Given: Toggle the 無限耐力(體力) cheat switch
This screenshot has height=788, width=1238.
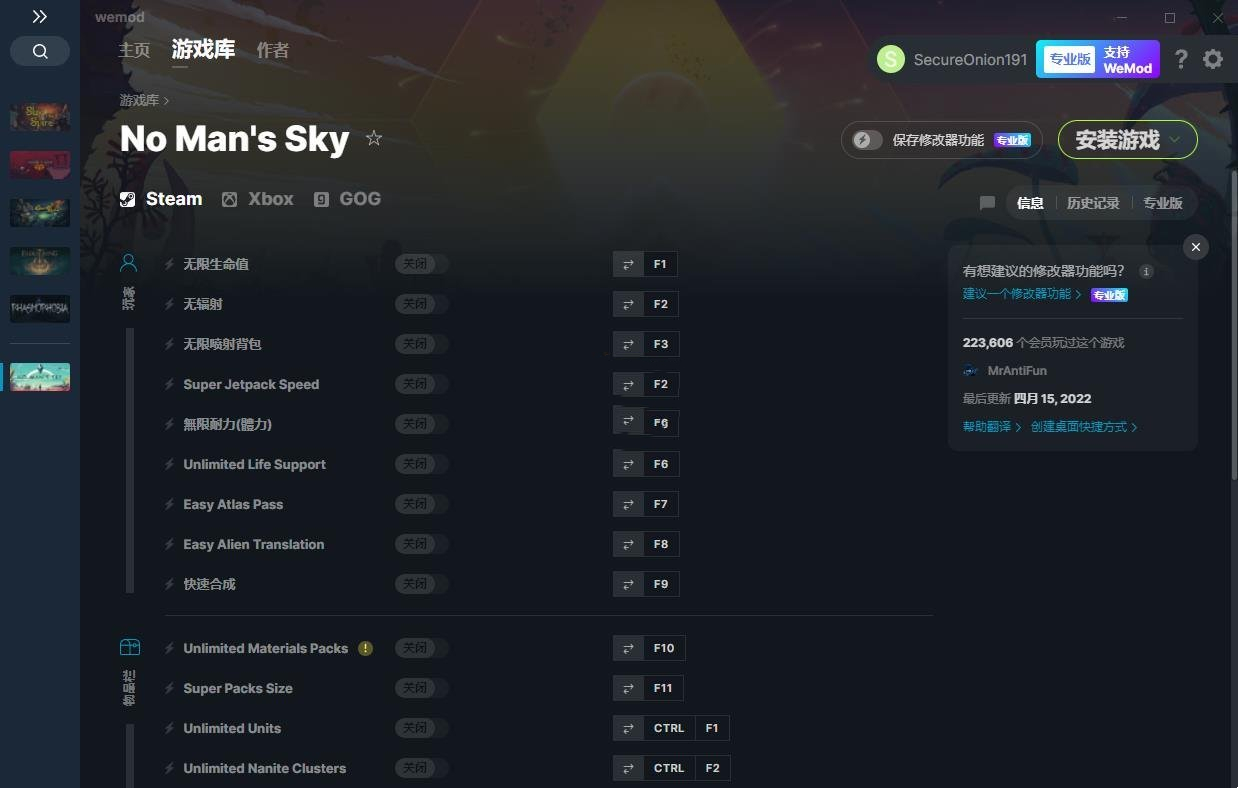Looking at the screenshot, I should pyautogui.click(x=422, y=424).
